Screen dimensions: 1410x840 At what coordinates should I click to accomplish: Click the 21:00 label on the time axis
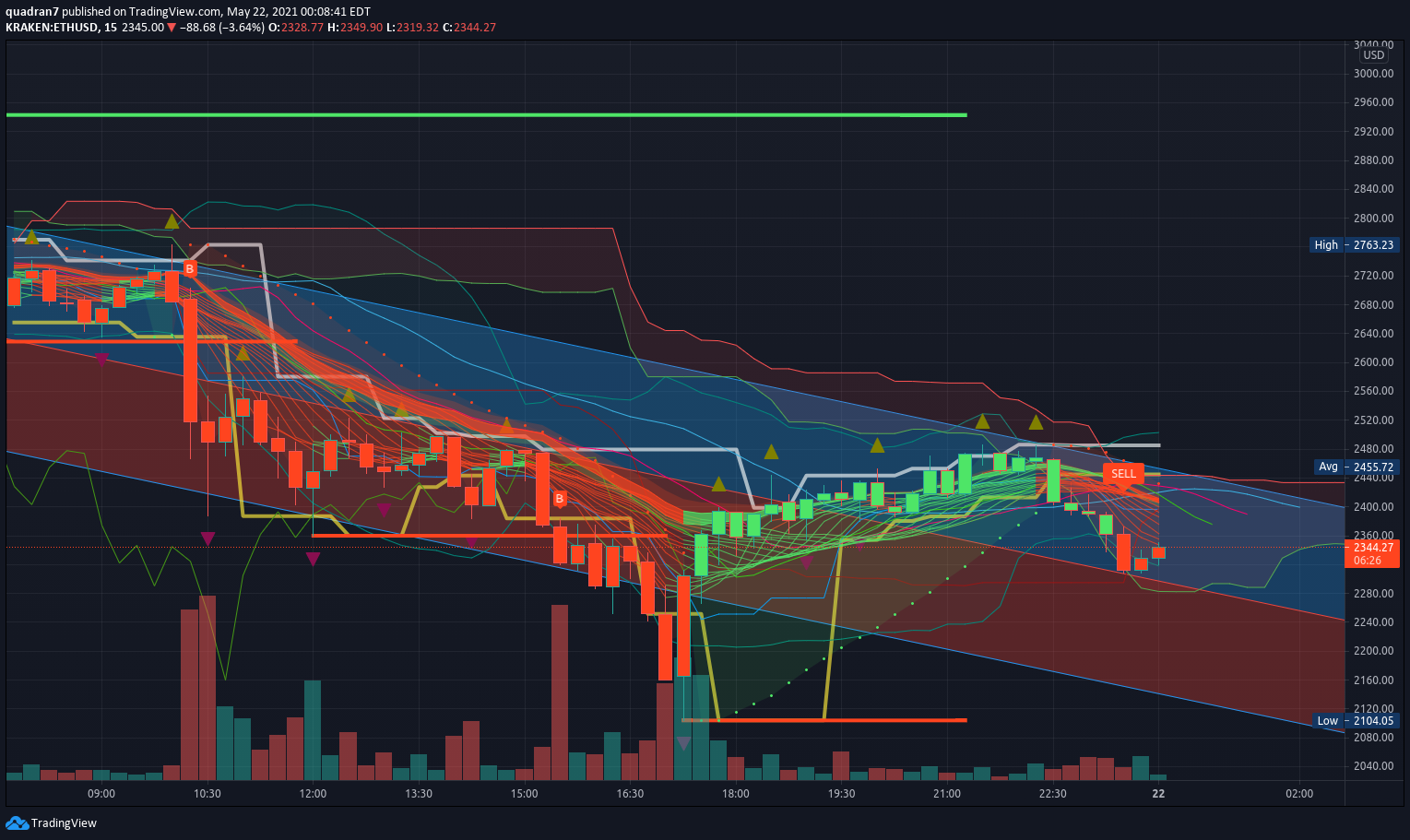coord(947,794)
